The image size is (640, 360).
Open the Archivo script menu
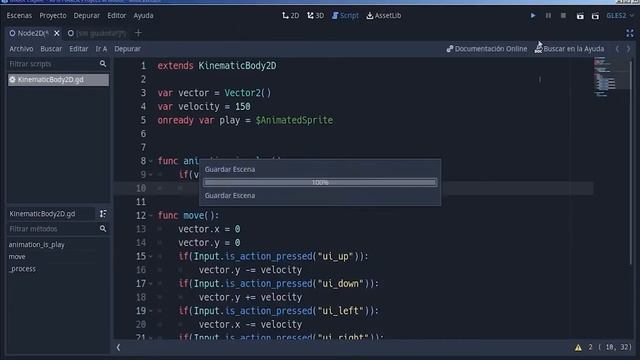point(21,49)
